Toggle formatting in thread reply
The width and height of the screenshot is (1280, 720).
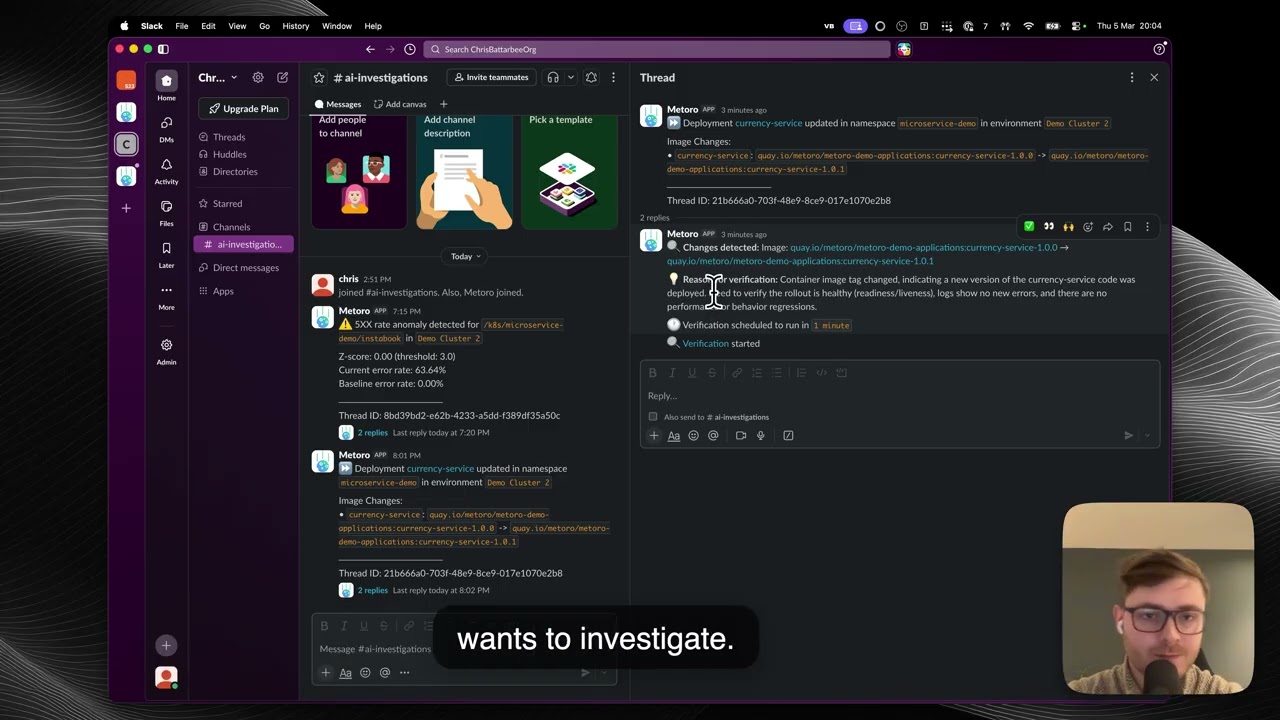pyautogui.click(x=674, y=435)
